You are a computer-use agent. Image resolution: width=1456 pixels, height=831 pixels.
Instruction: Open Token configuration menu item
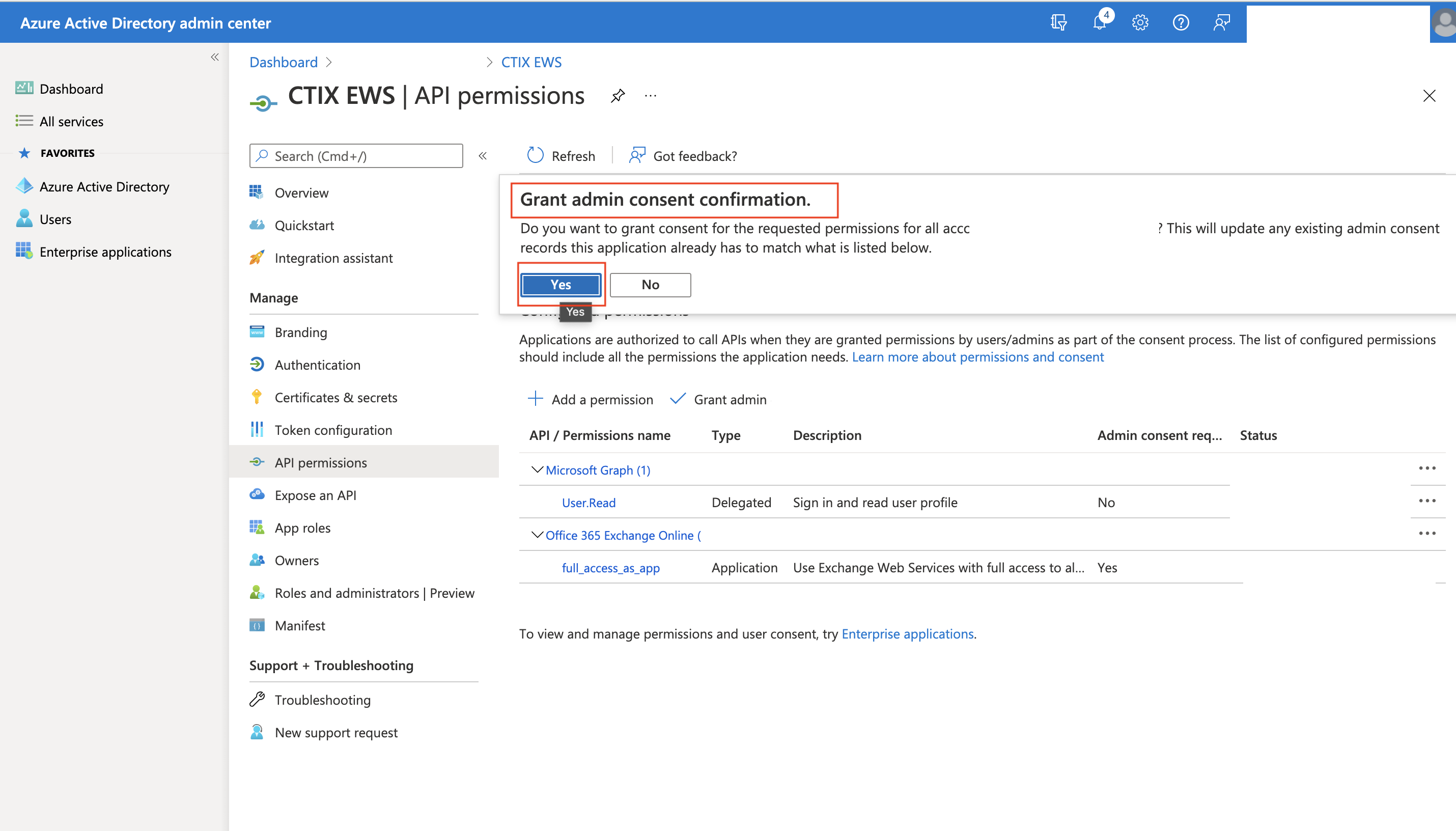(333, 430)
